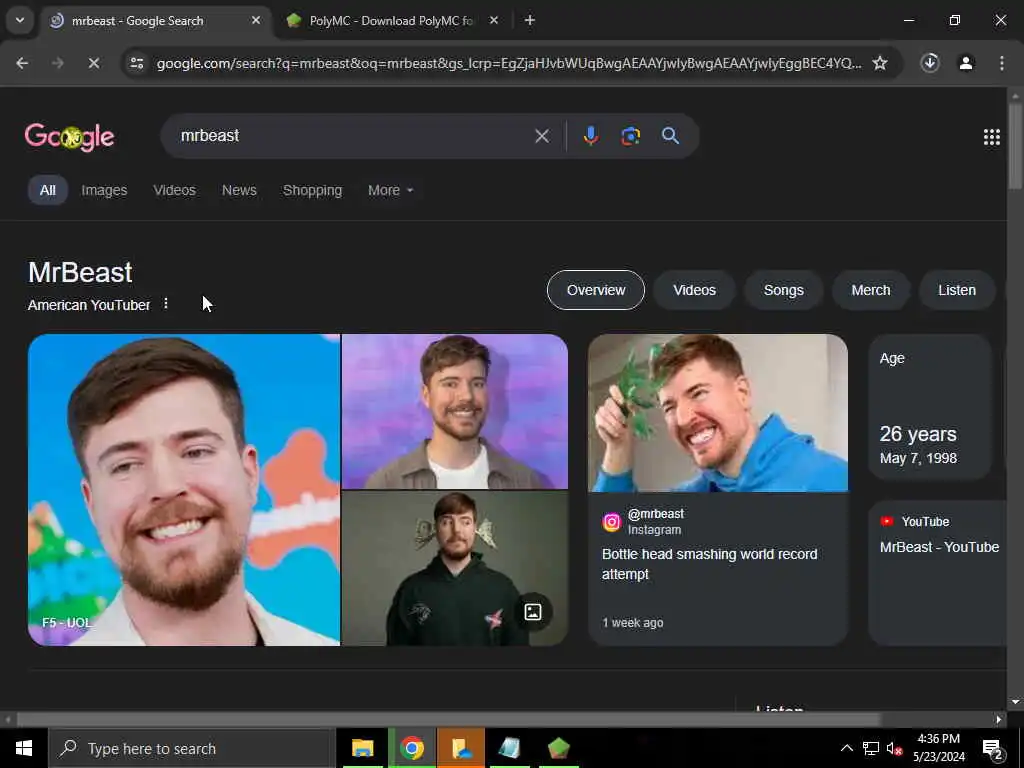Click the back navigation arrow
The image size is (1024, 768).
click(22, 63)
